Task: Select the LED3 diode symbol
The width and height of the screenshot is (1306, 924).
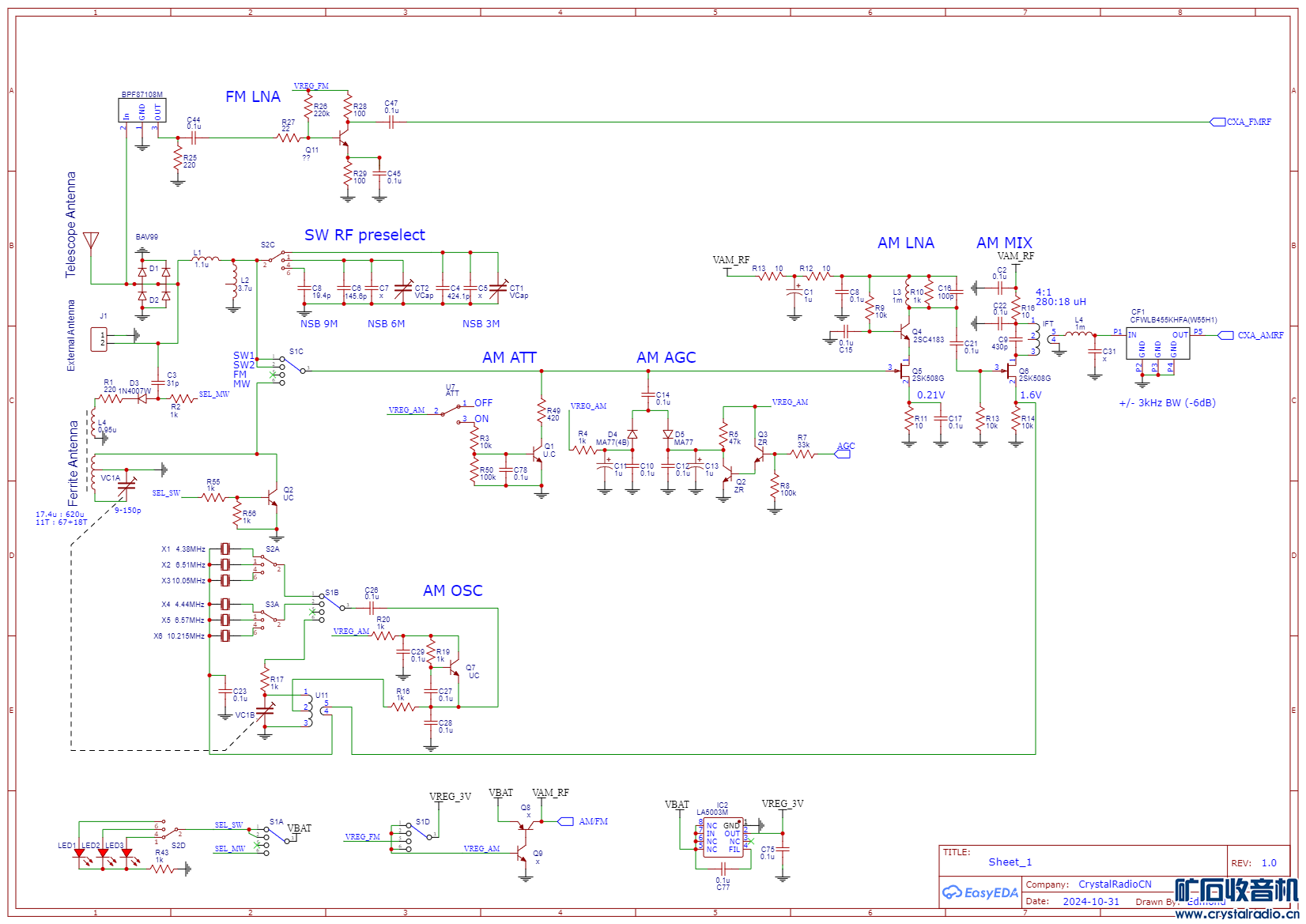Action: click(127, 855)
